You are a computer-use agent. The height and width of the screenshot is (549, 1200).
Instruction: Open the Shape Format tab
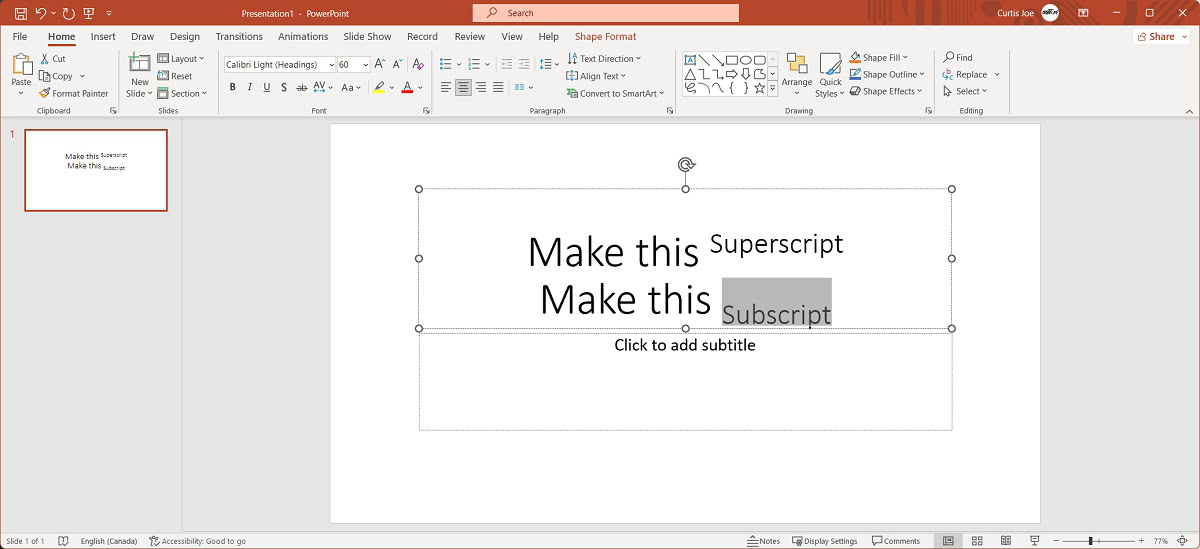(x=605, y=37)
